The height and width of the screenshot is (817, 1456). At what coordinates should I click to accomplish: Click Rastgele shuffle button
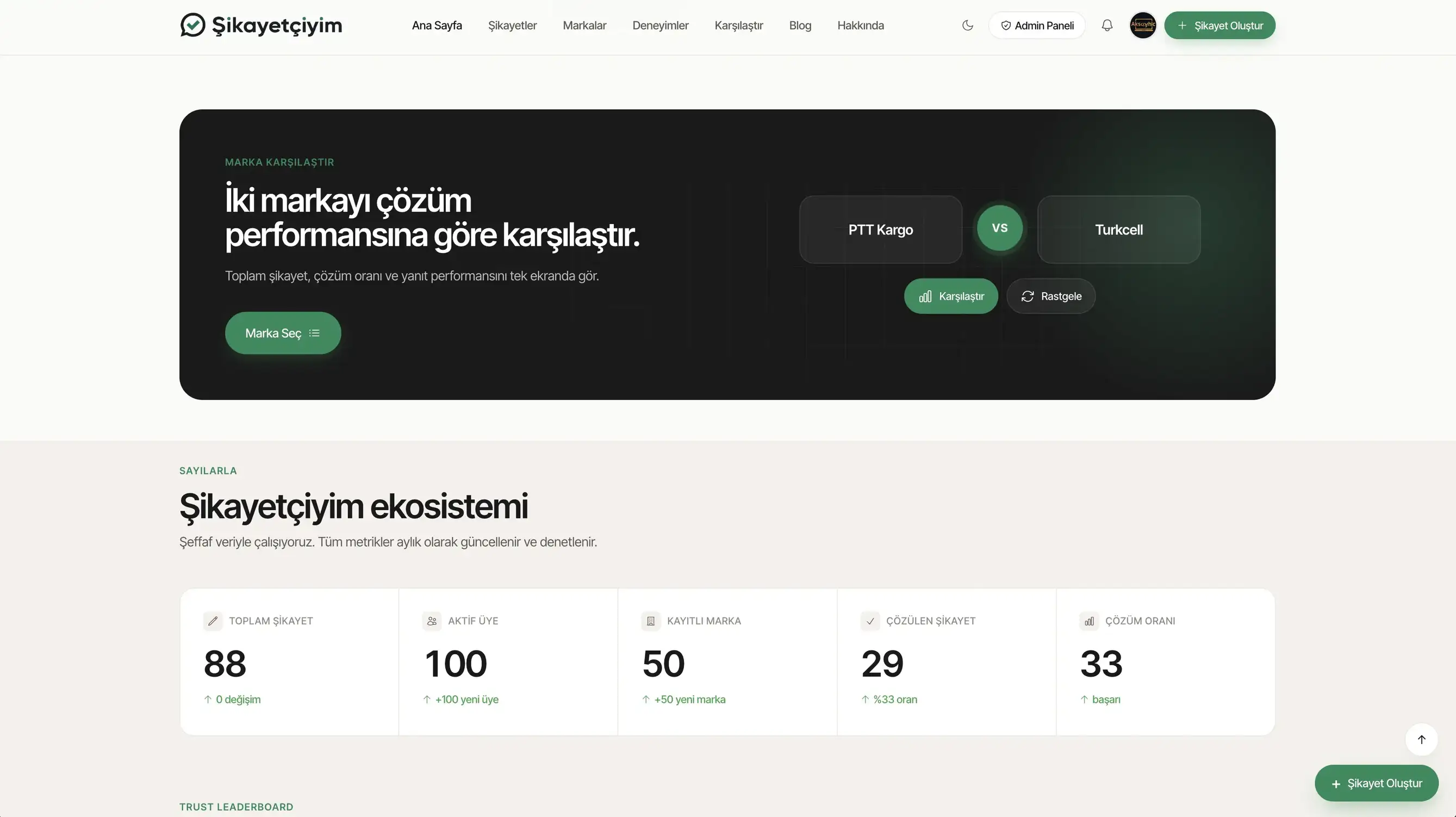click(1051, 296)
